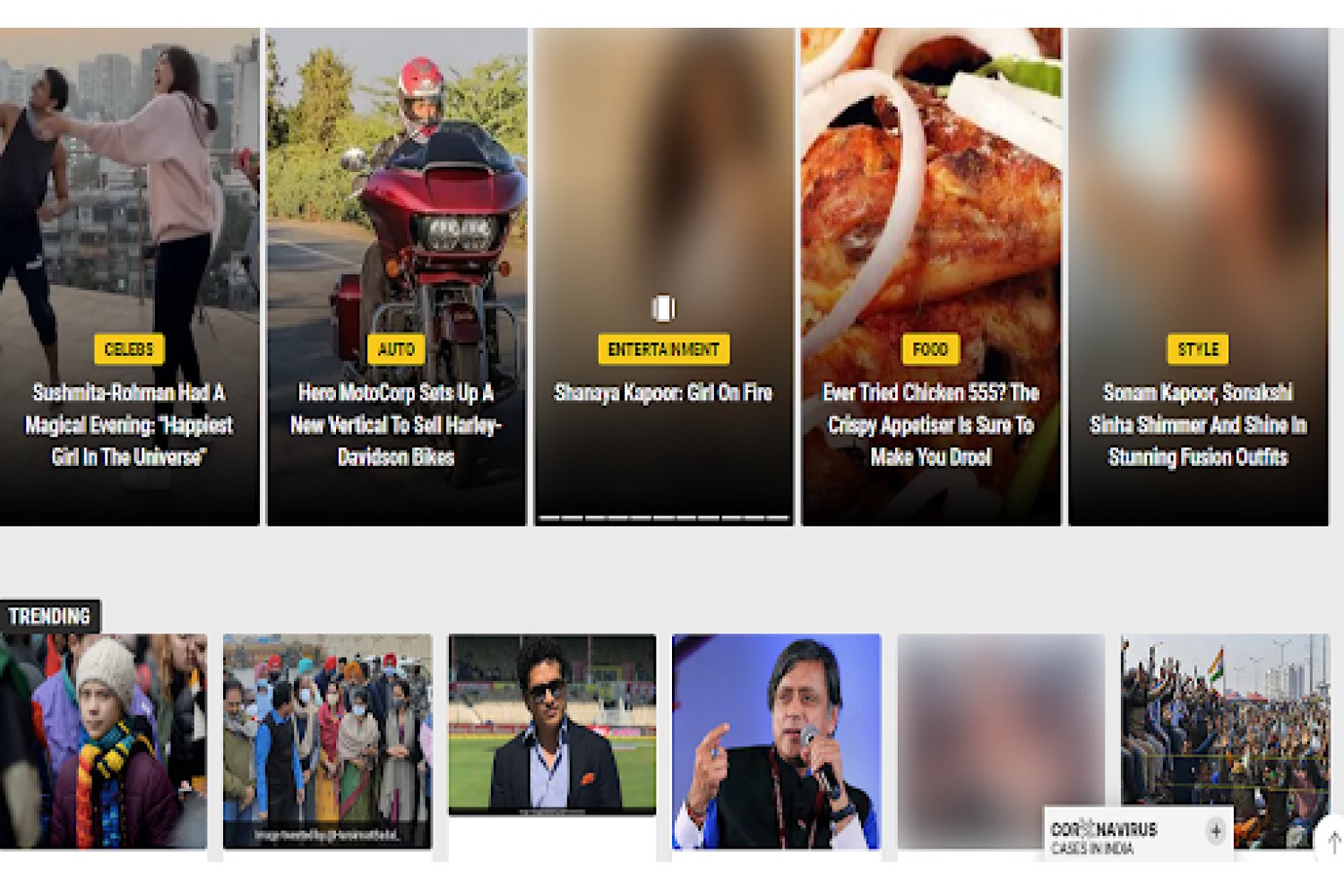Click the story progress bar segments

pos(663,518)
